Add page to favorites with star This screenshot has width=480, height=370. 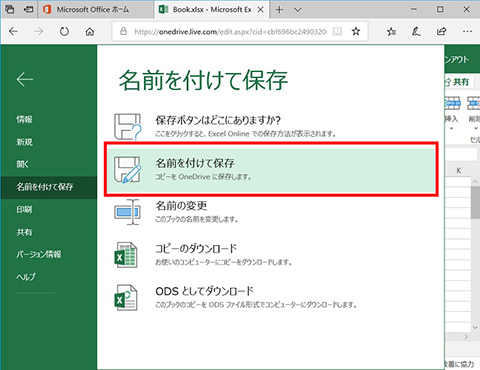[x=356, y=31]
